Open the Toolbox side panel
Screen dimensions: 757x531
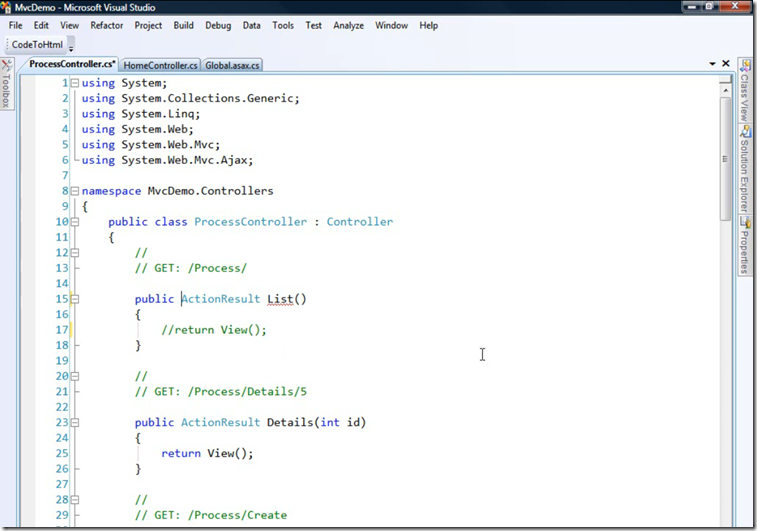coord(6,84)
